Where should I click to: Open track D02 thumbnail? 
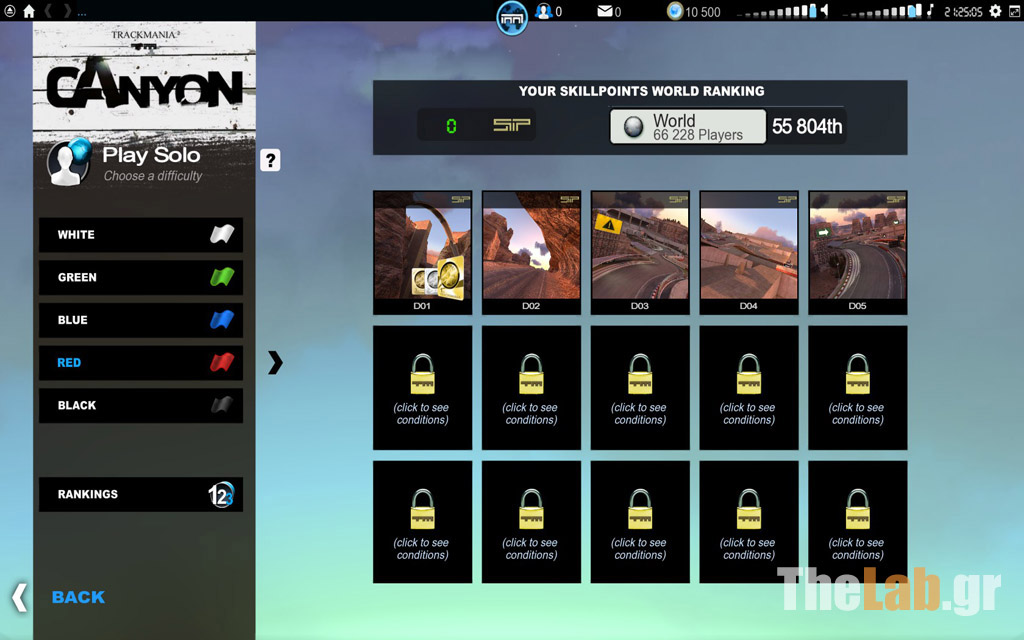coord(532,253)
